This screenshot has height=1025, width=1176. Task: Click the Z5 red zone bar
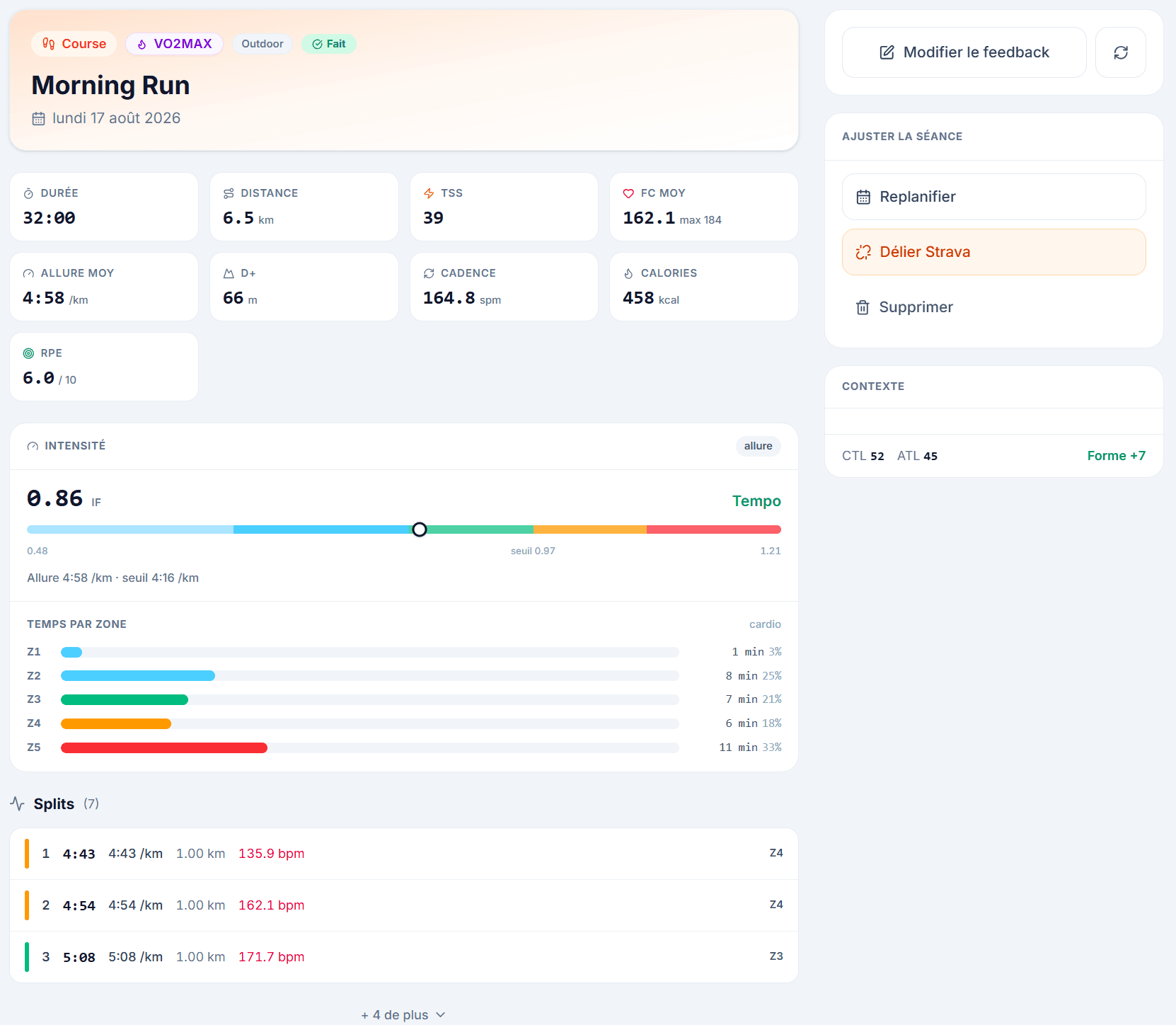164,748
